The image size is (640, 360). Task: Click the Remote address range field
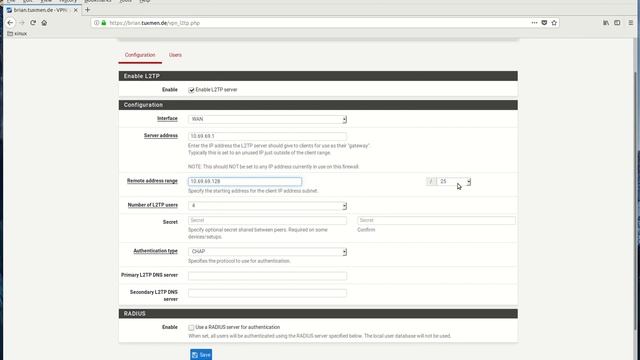(245, 181)
